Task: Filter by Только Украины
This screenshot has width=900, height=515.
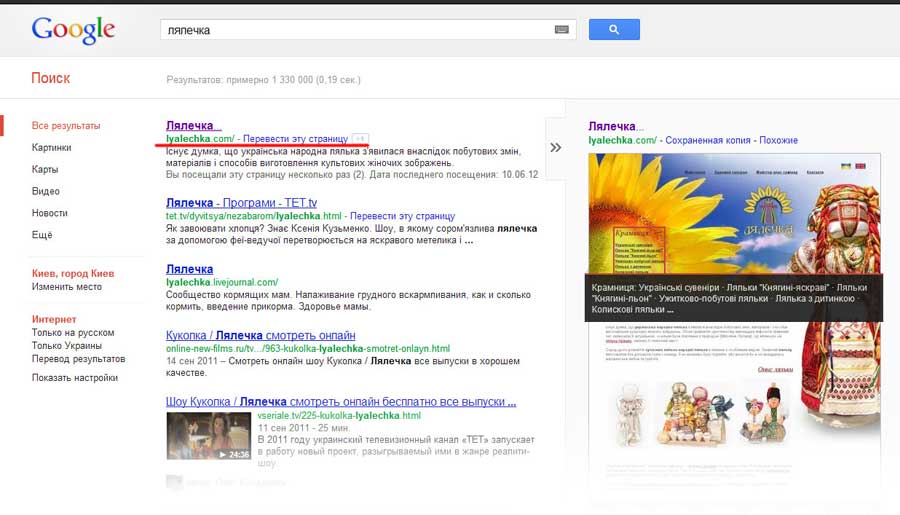Action: click(67, 346)
